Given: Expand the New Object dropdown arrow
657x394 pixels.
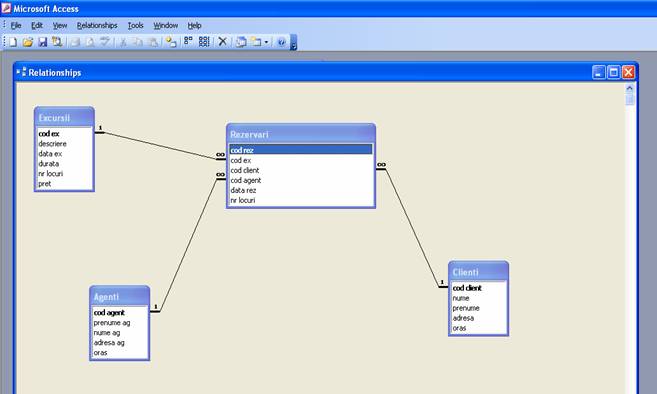Looking at the screenshot, I should coord(266,42).
